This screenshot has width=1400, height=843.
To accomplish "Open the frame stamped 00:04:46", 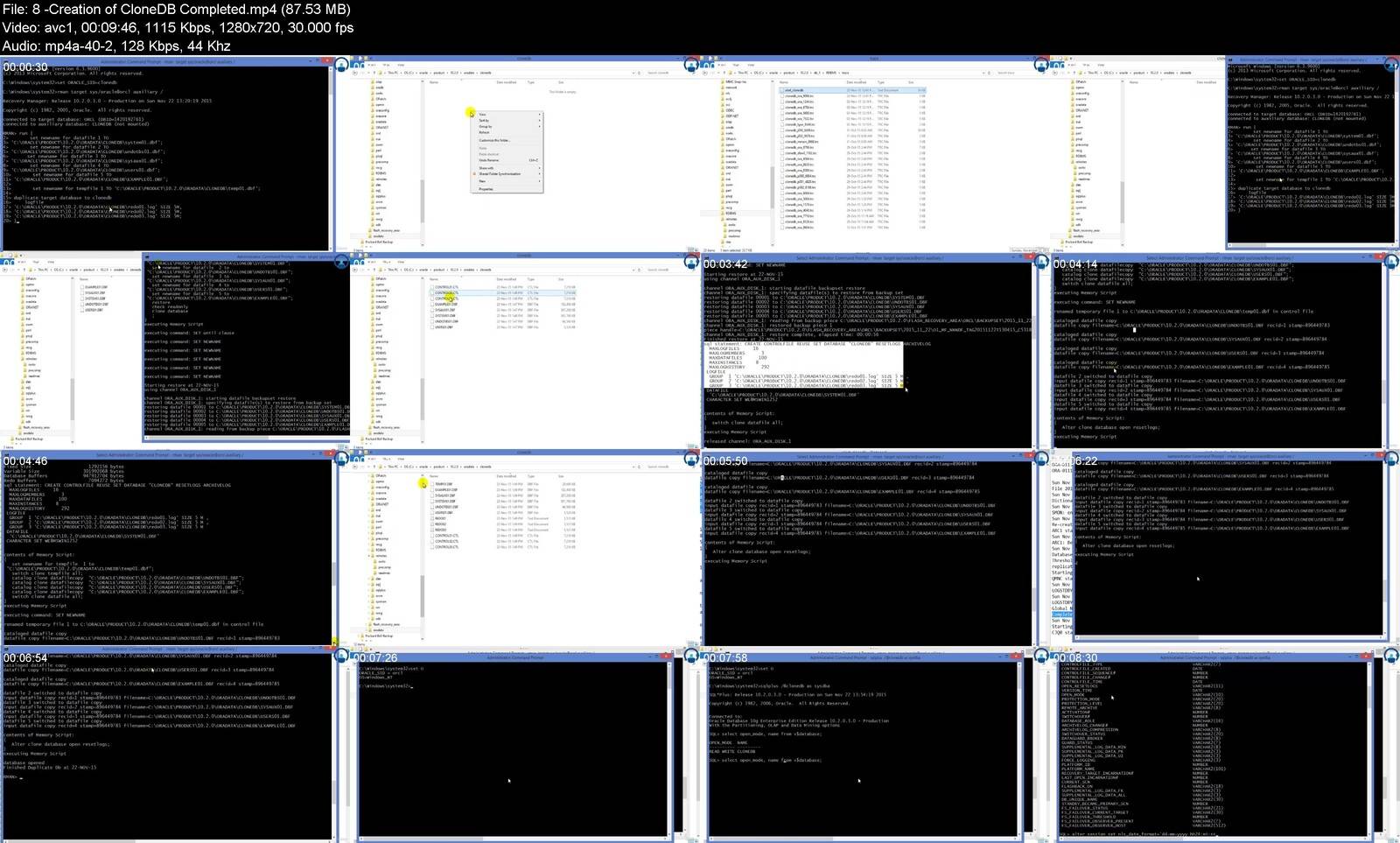I will pyautogui.click(x=174, y=549).
